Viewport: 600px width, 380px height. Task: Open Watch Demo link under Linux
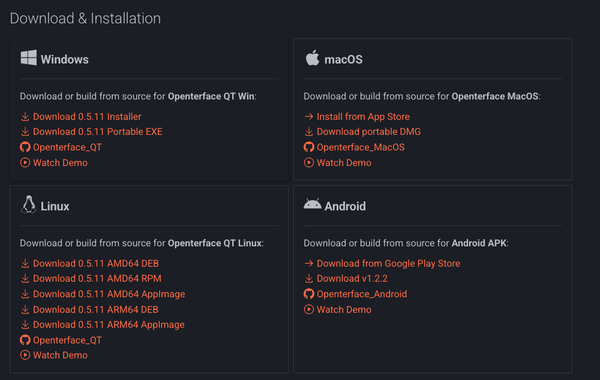(x=60, y=355)
